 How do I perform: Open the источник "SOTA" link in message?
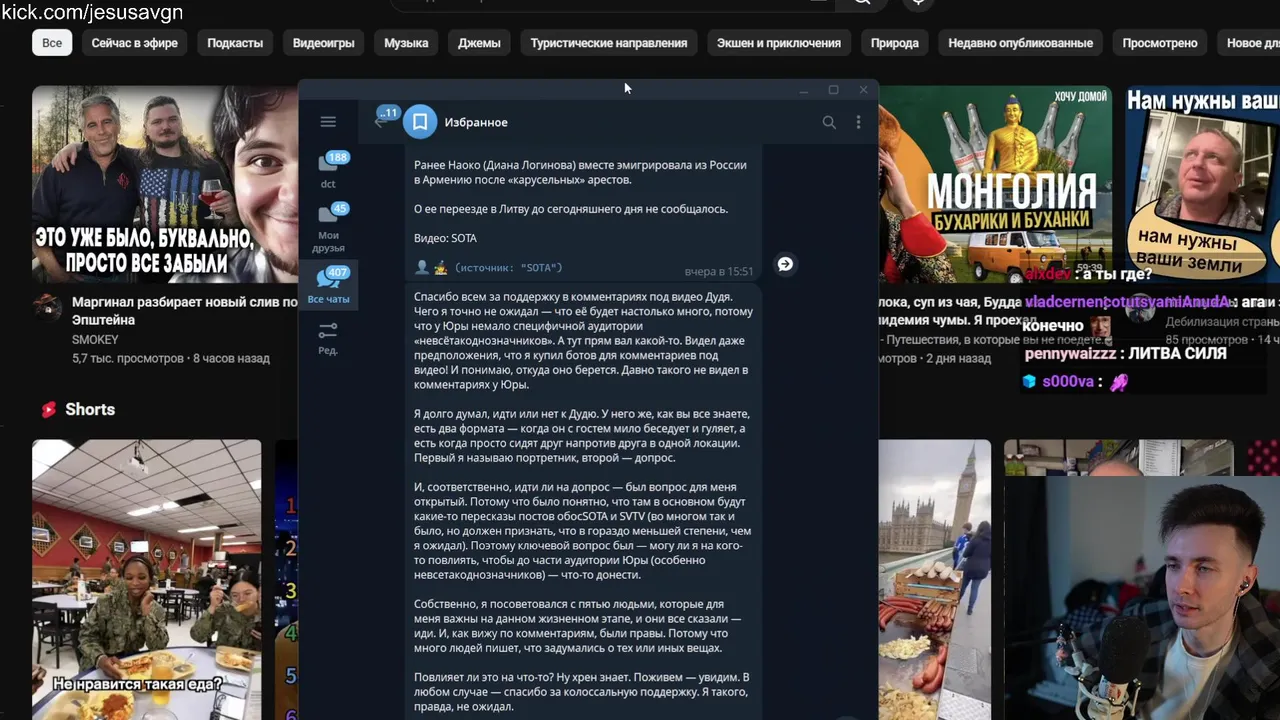pos(508,268)
